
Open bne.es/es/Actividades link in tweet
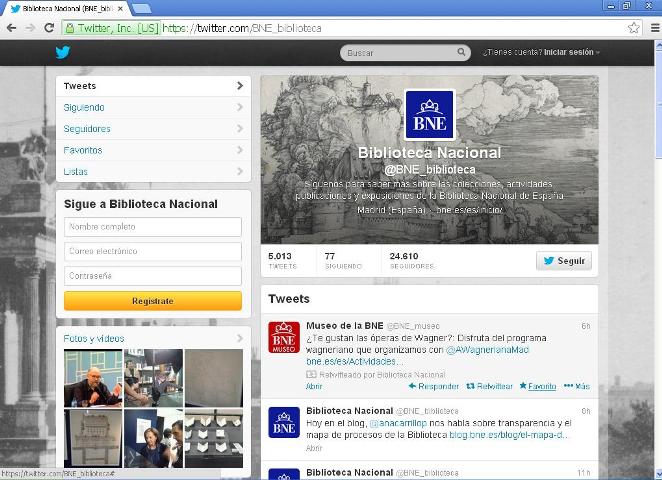(355, 361)
